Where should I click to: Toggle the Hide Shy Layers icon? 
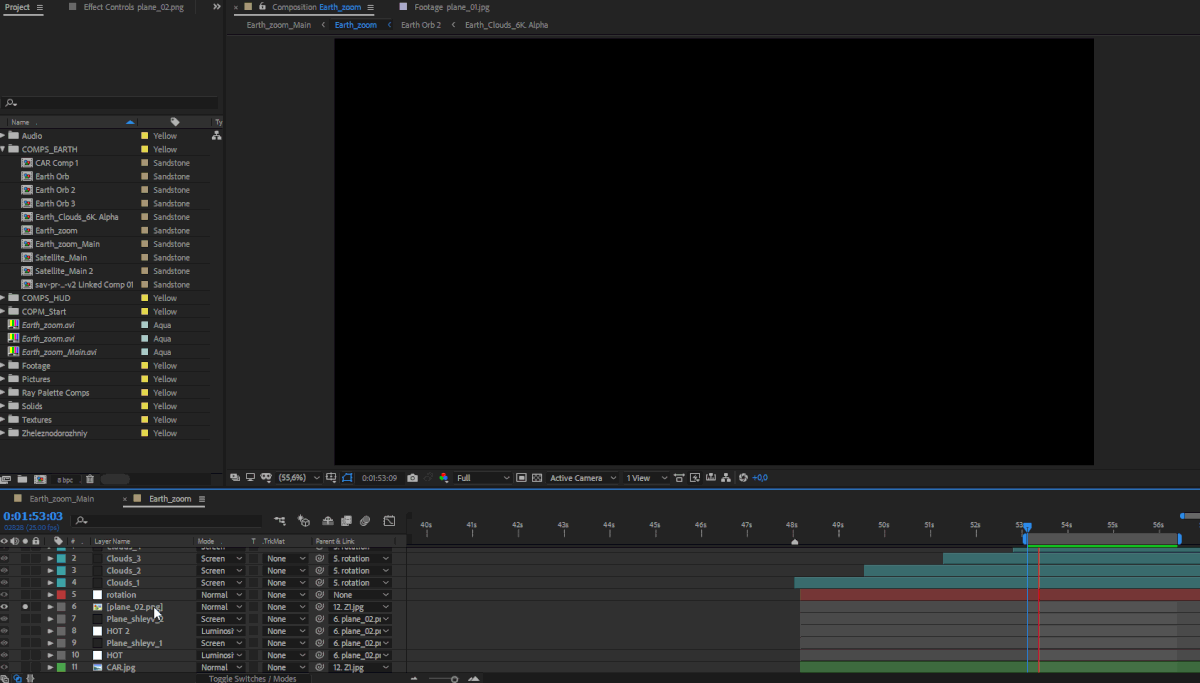(327, 521)
